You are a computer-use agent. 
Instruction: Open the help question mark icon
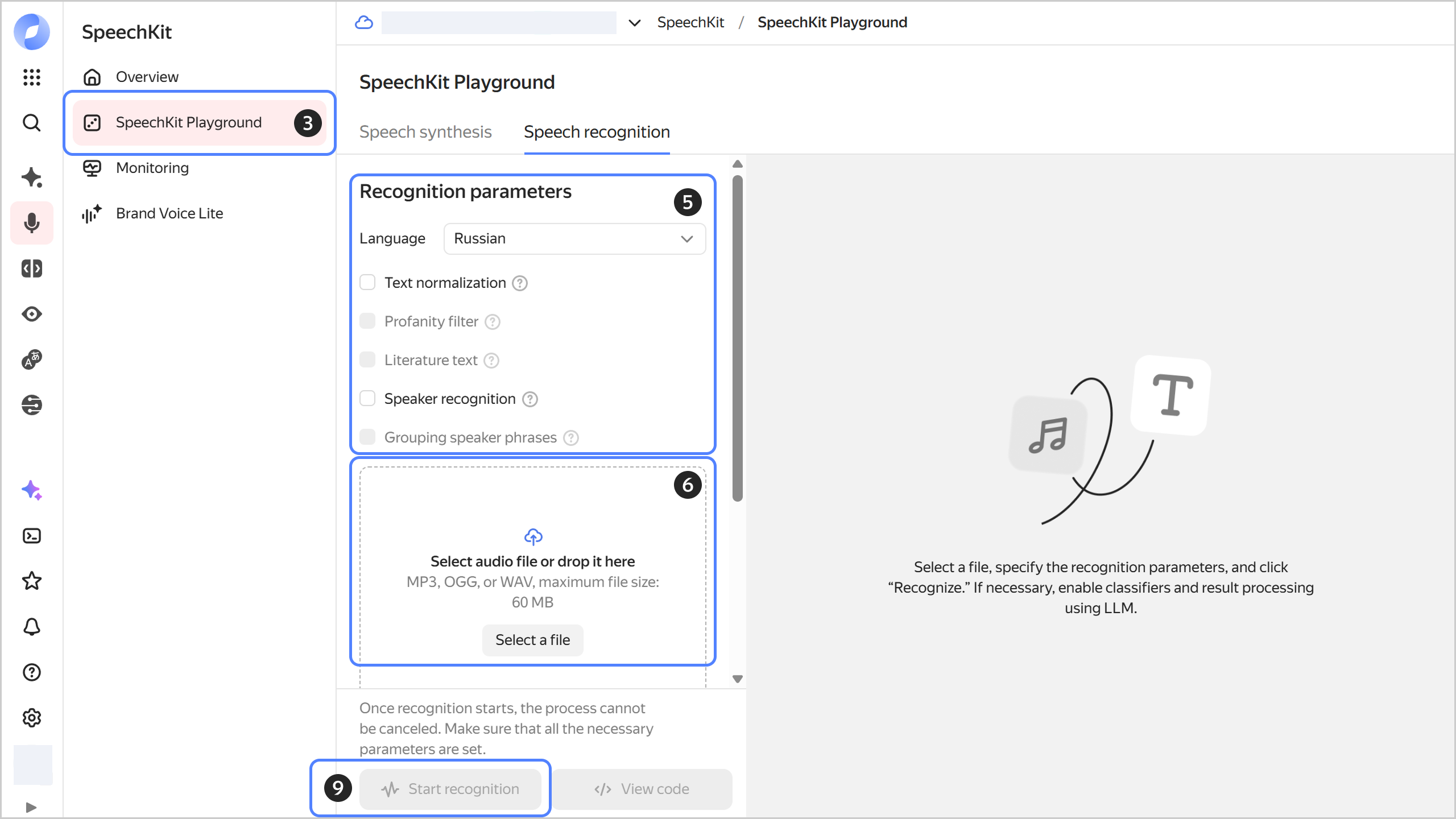[32, 672]
